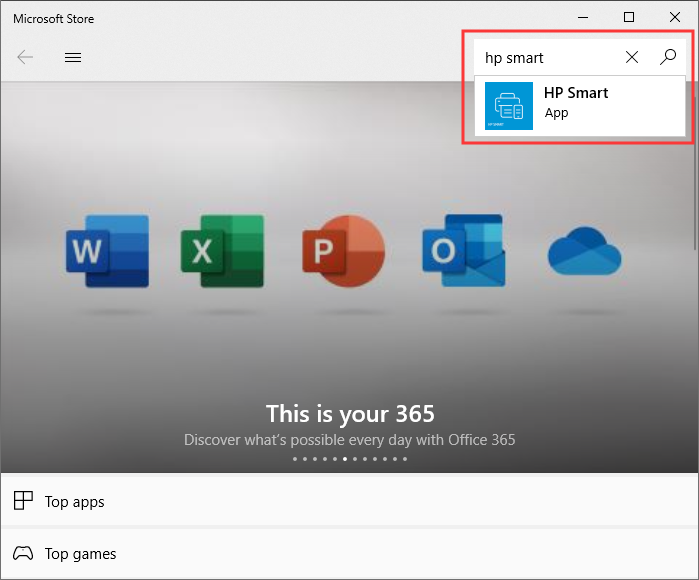Viewport: 699px width, 580px height.
Task: Open the 'This is your 365' headline
Action: click(350, 414)
